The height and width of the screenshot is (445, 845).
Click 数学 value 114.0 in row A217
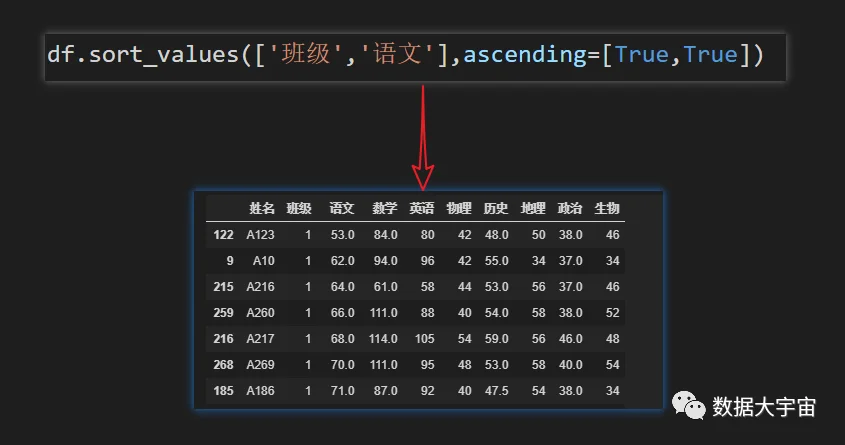click(x=384, y=339)
